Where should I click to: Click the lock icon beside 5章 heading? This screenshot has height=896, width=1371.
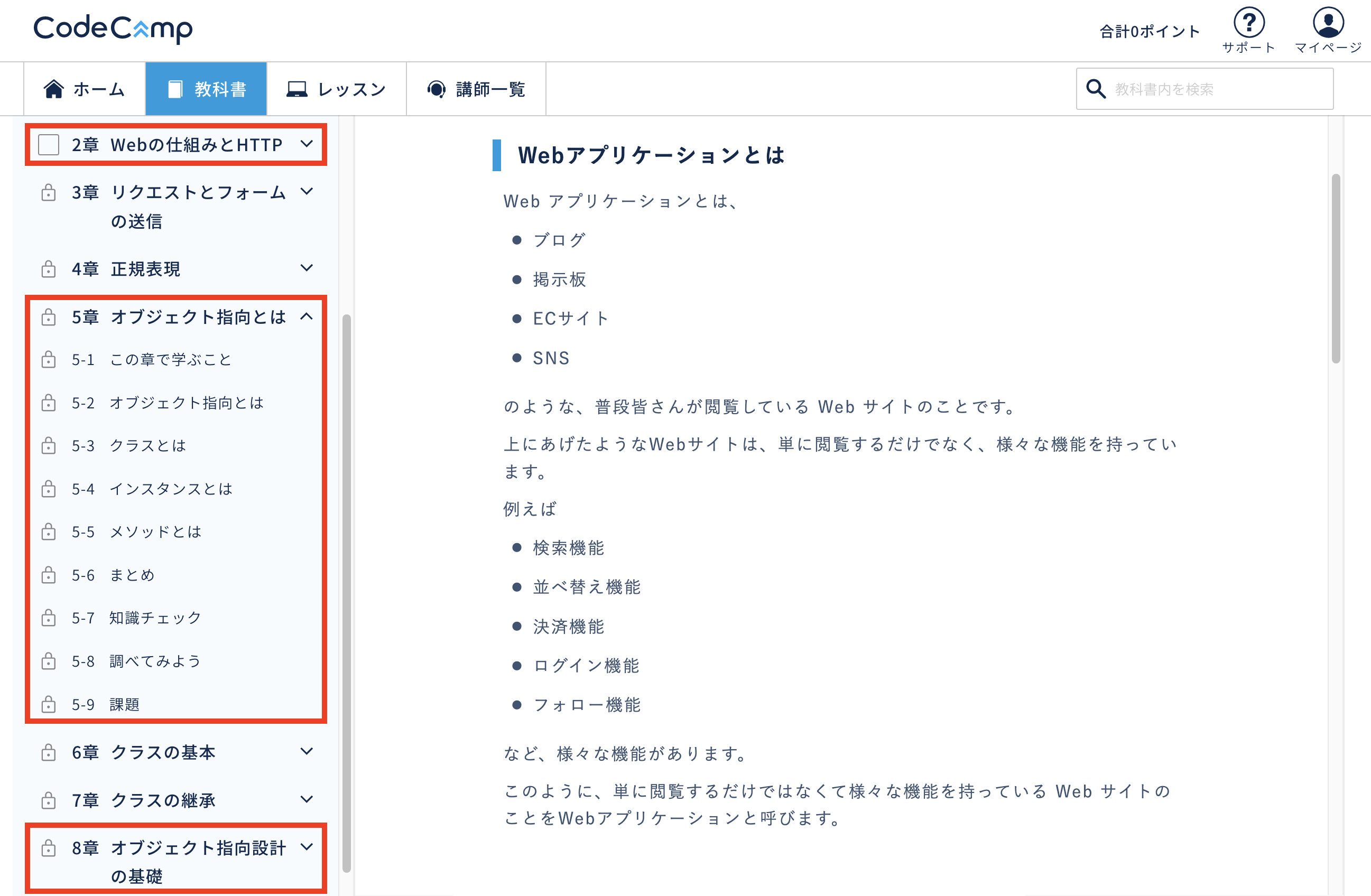(x=49, y=316)
